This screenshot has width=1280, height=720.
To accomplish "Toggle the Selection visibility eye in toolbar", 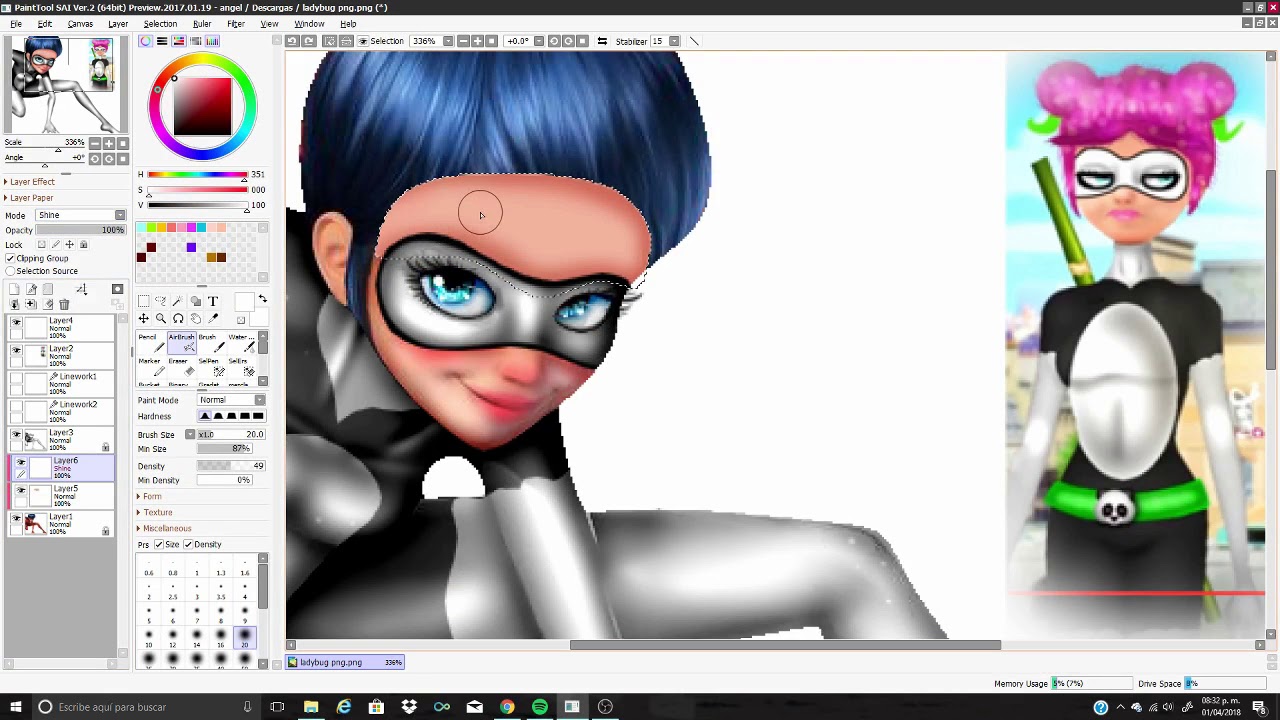I will click(x=363, y=41).
